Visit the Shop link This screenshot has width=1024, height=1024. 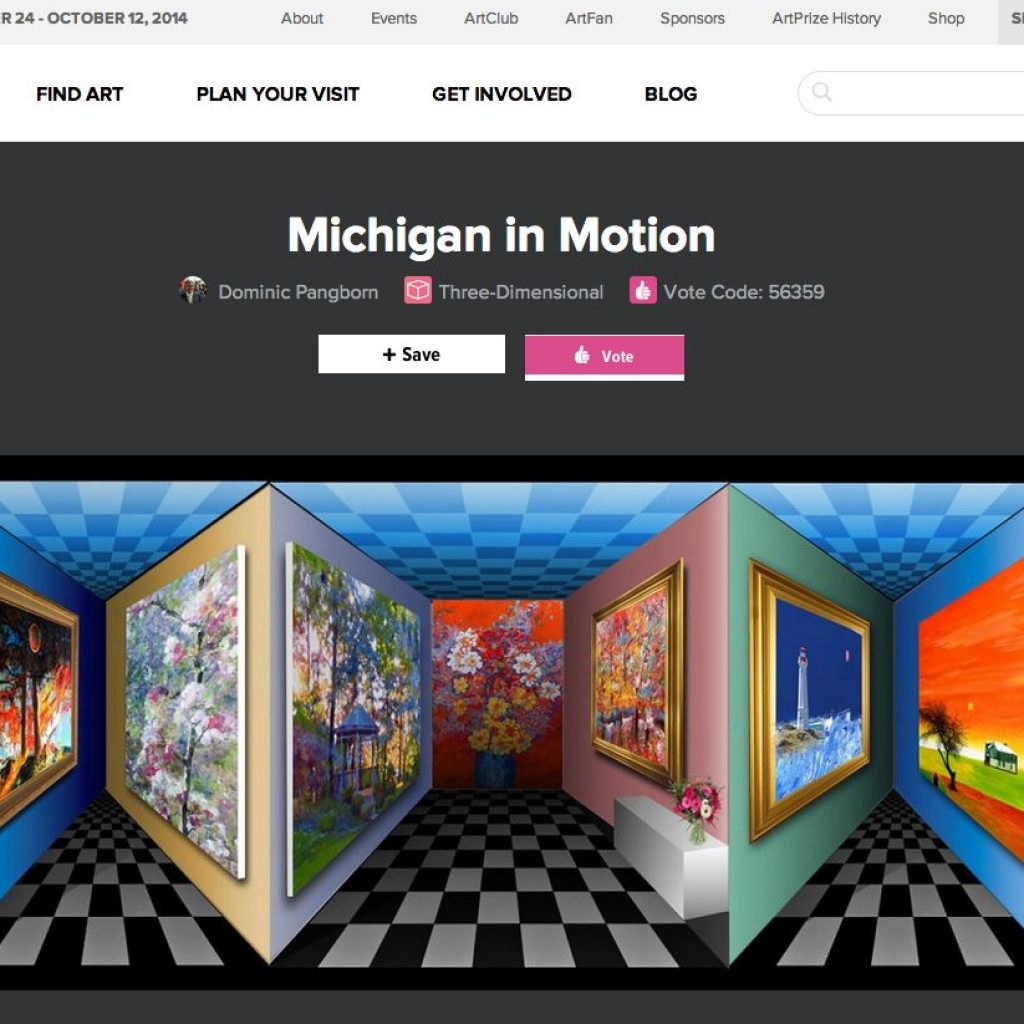(946, 18)
